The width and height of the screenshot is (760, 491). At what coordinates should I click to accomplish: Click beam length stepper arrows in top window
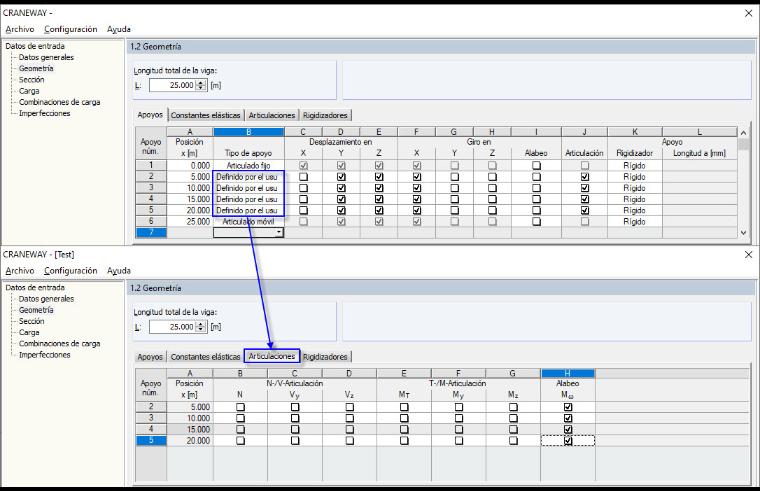pyautogui.click(x=201, y=85)
